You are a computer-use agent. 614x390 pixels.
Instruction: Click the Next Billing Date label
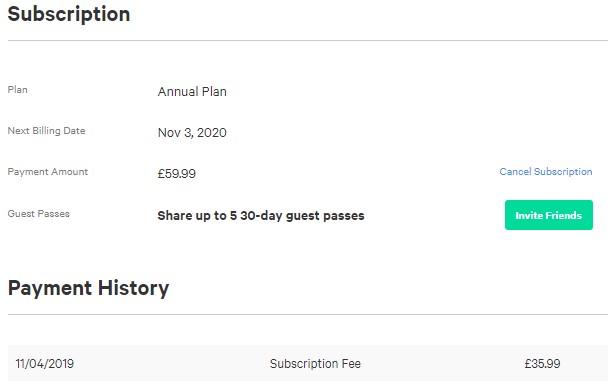click(x=47, y=131)
